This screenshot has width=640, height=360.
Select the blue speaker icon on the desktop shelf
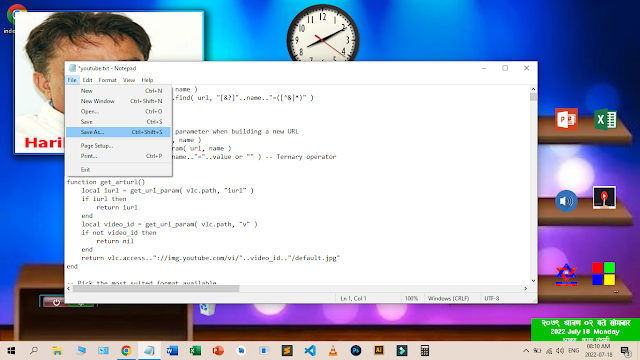coord(566,201)
